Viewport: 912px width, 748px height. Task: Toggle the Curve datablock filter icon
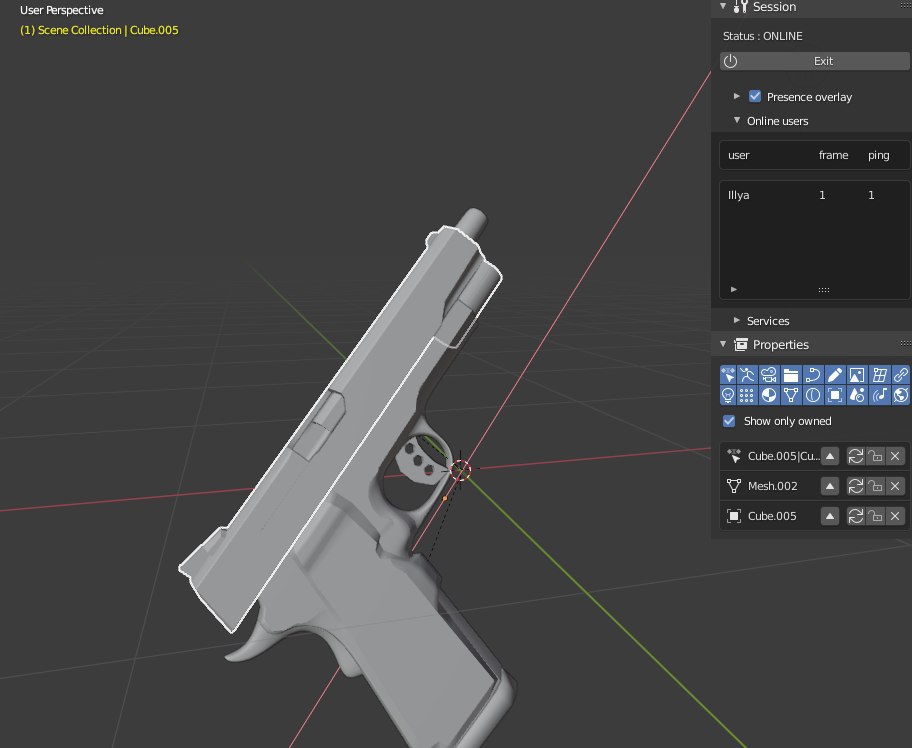pos(813,375)
